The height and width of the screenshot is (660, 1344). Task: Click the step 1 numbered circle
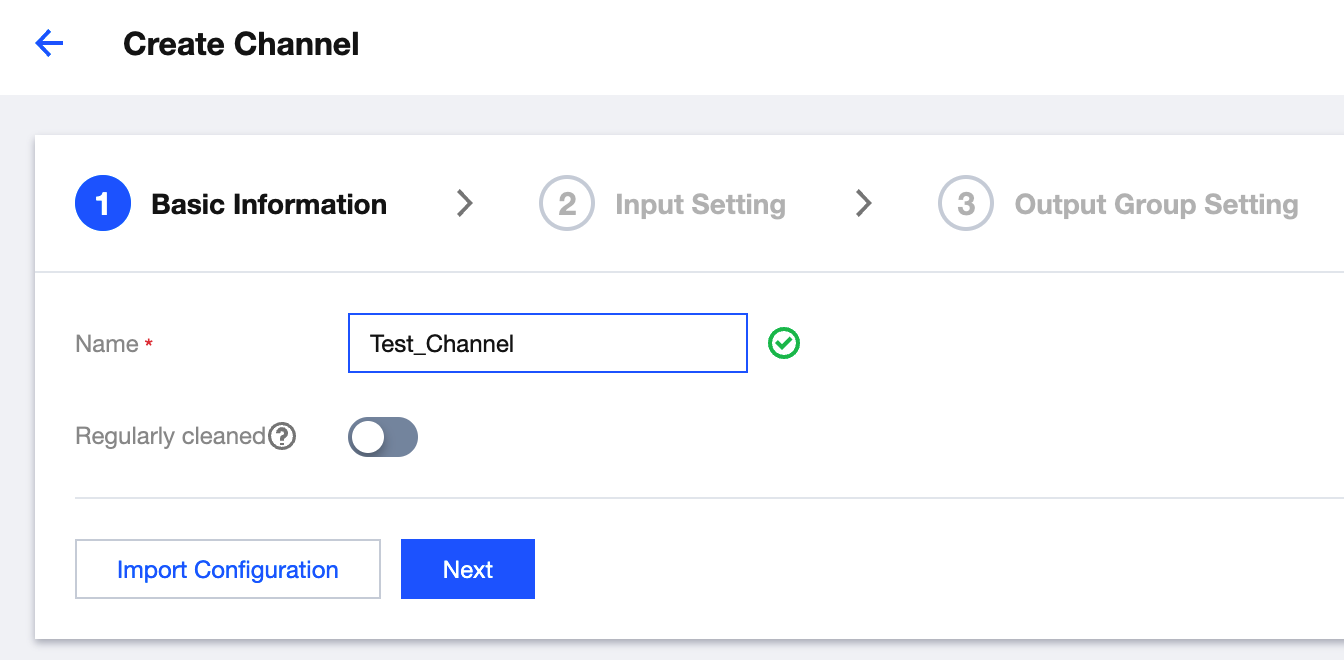click(x=102, y=204)
